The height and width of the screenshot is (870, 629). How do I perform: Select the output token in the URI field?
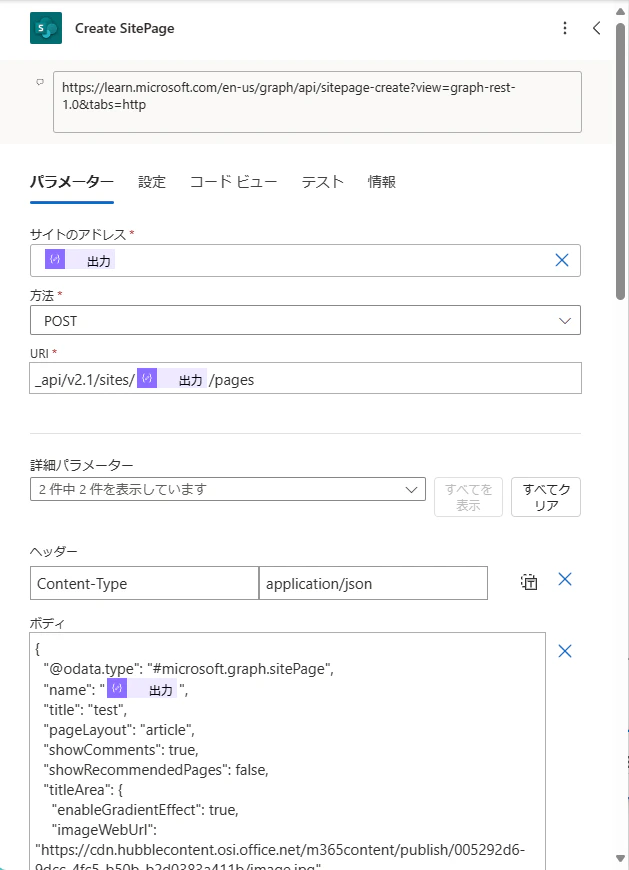pyautogui.click(x=172, y=378)
